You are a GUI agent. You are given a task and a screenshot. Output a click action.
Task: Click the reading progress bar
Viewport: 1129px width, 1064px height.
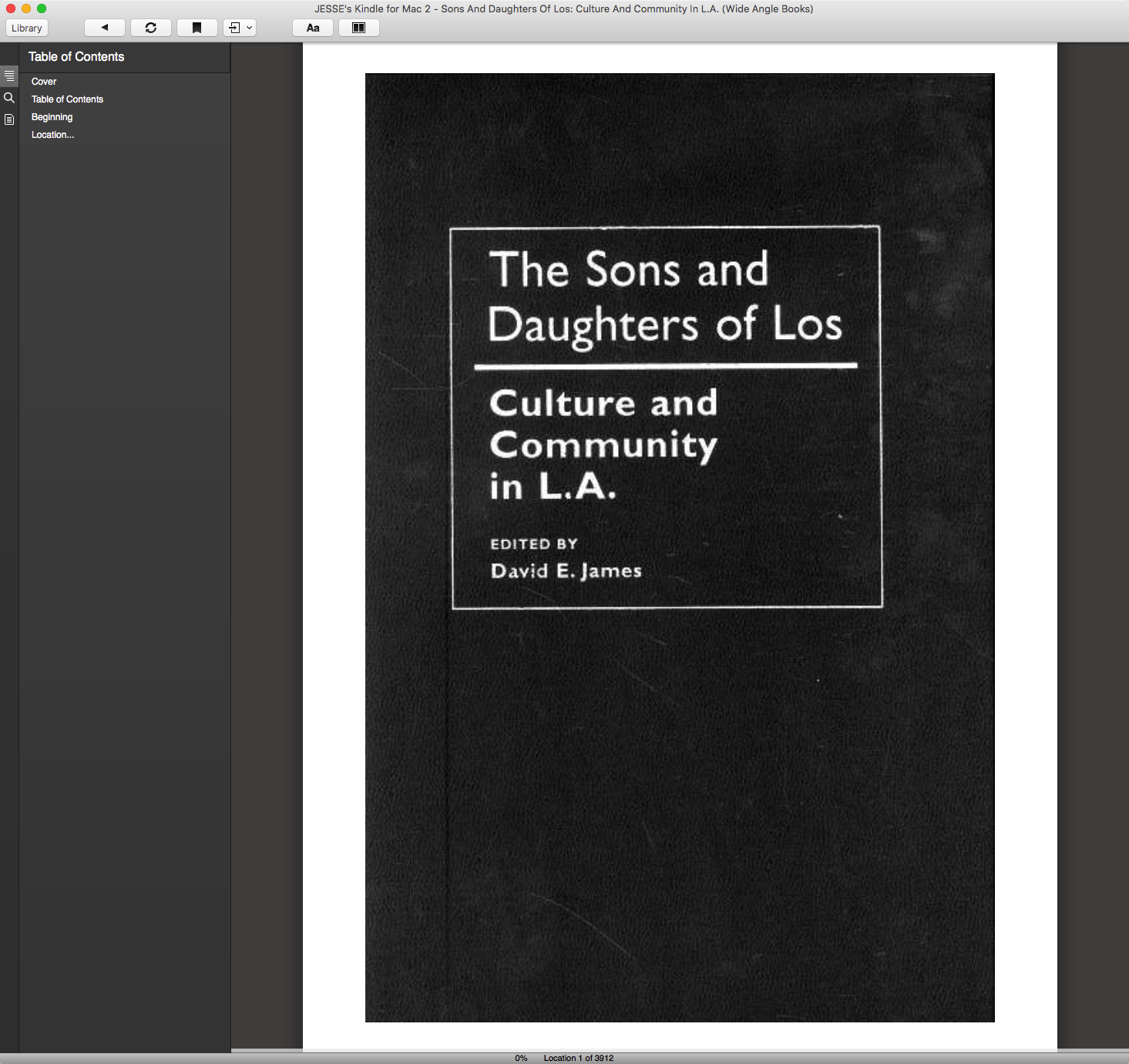pyautogui.click(x=680, y=1051)
